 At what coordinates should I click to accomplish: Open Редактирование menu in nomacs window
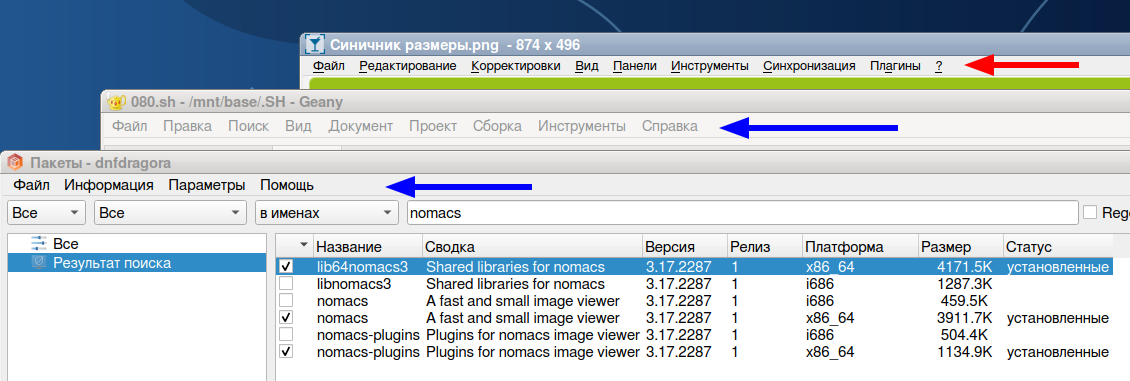[x=408, y=66]
